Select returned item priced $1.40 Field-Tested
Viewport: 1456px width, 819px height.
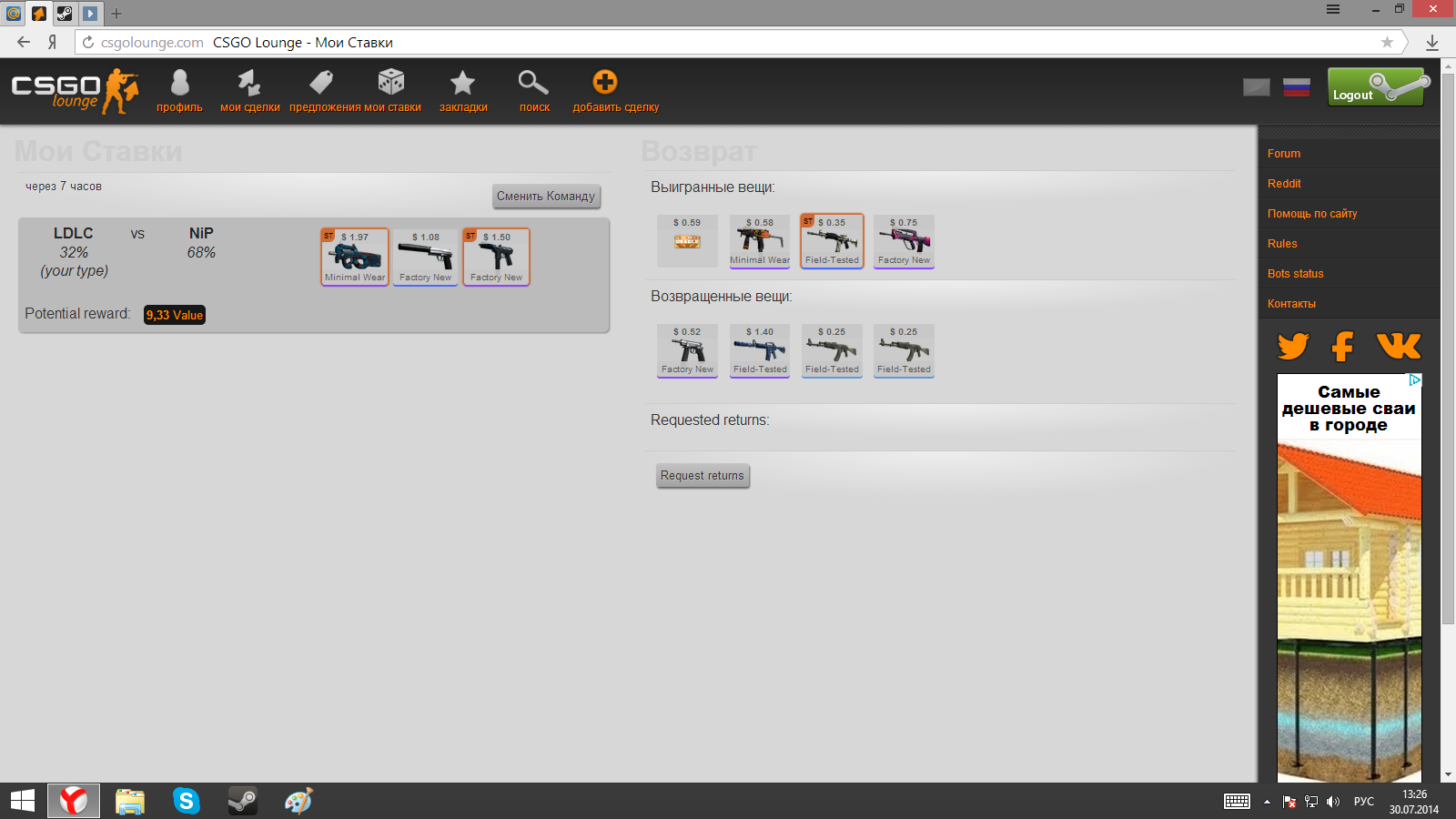coord(760,350)
